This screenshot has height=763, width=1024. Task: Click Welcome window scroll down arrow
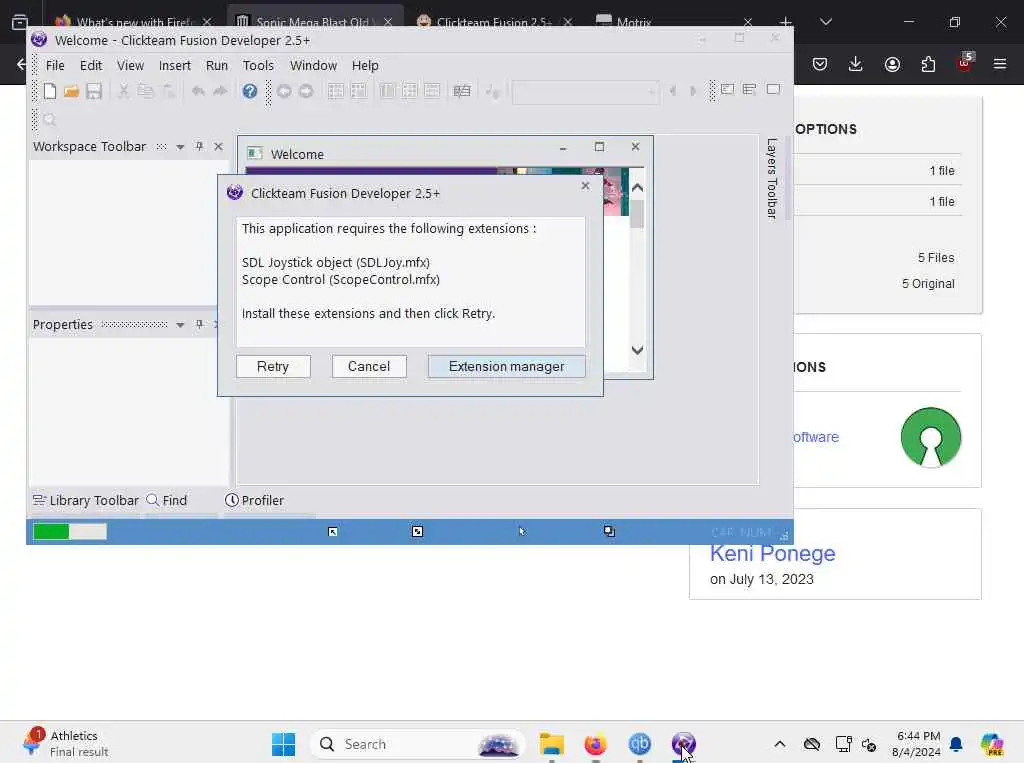click(637, 350)
